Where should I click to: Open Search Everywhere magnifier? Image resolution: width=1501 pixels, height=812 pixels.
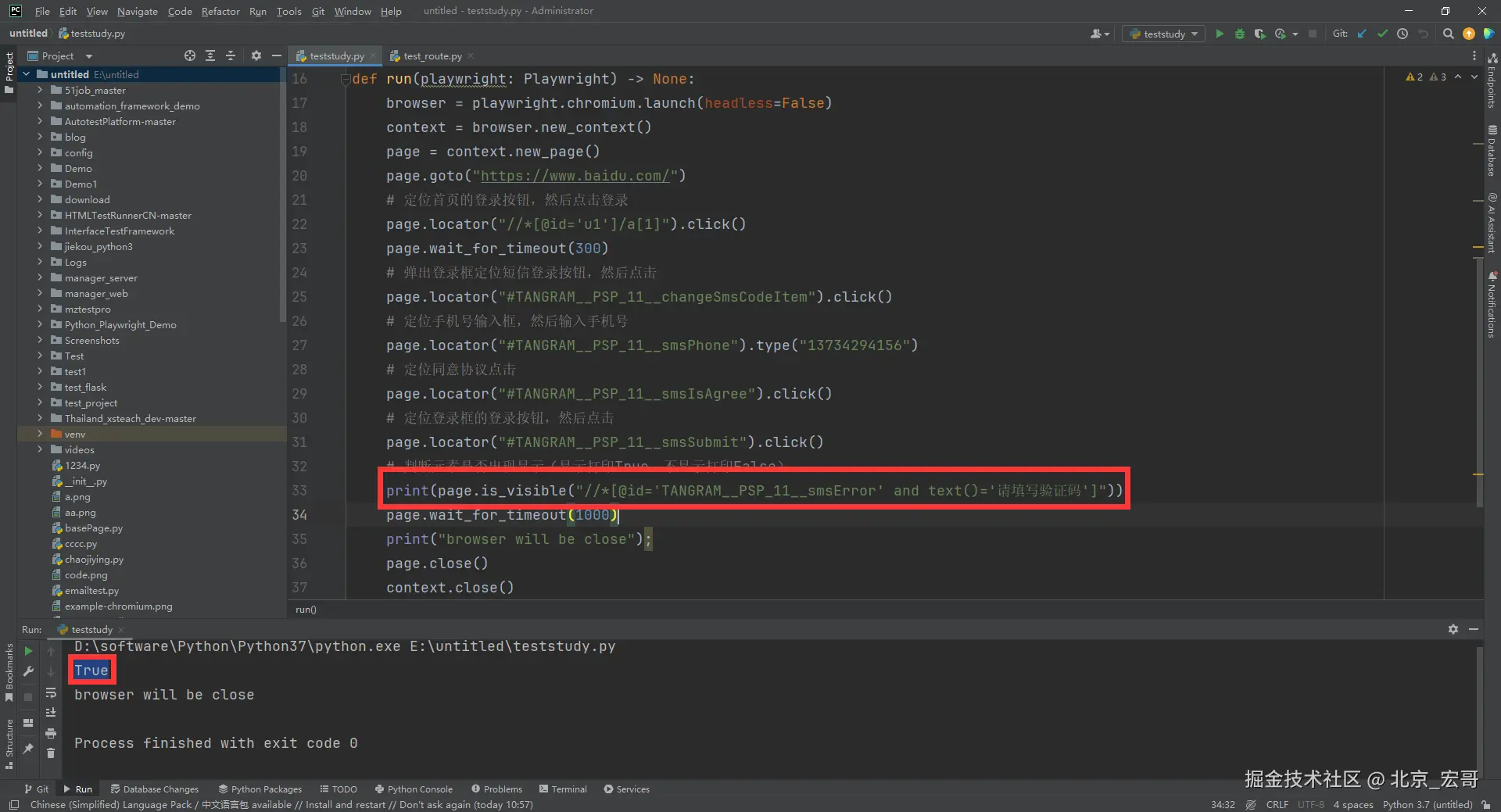click(x=1448, y=34)
